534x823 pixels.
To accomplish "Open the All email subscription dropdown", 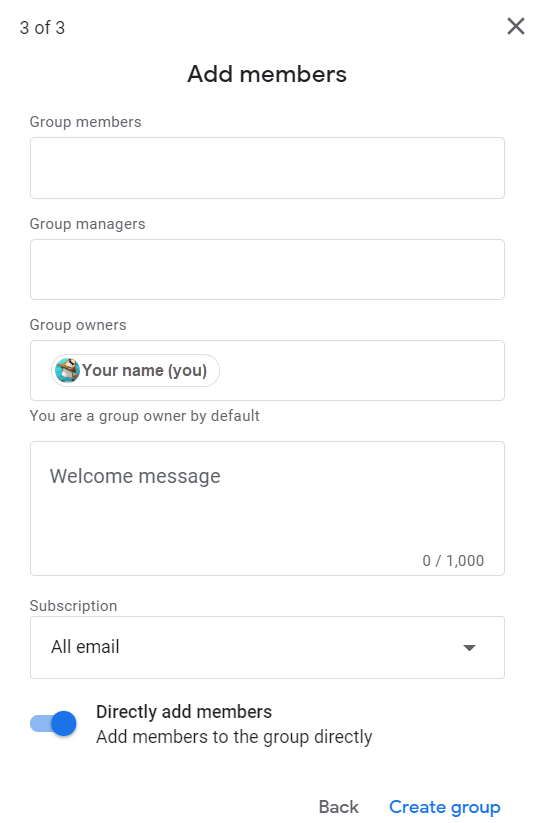I will (267, 647).
